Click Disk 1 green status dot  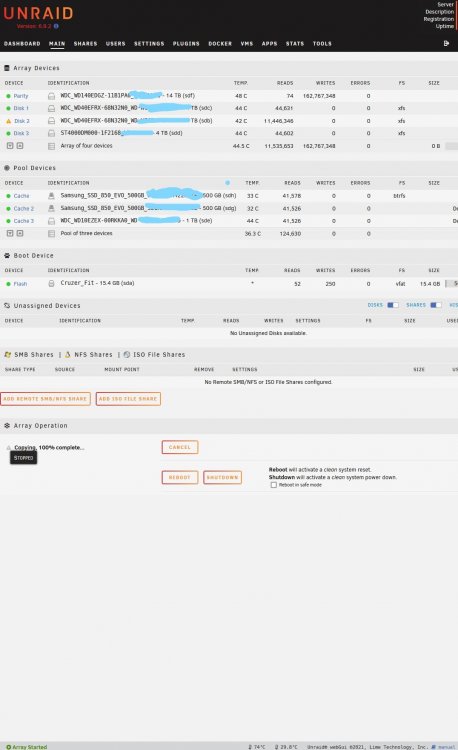click(8, 109)
